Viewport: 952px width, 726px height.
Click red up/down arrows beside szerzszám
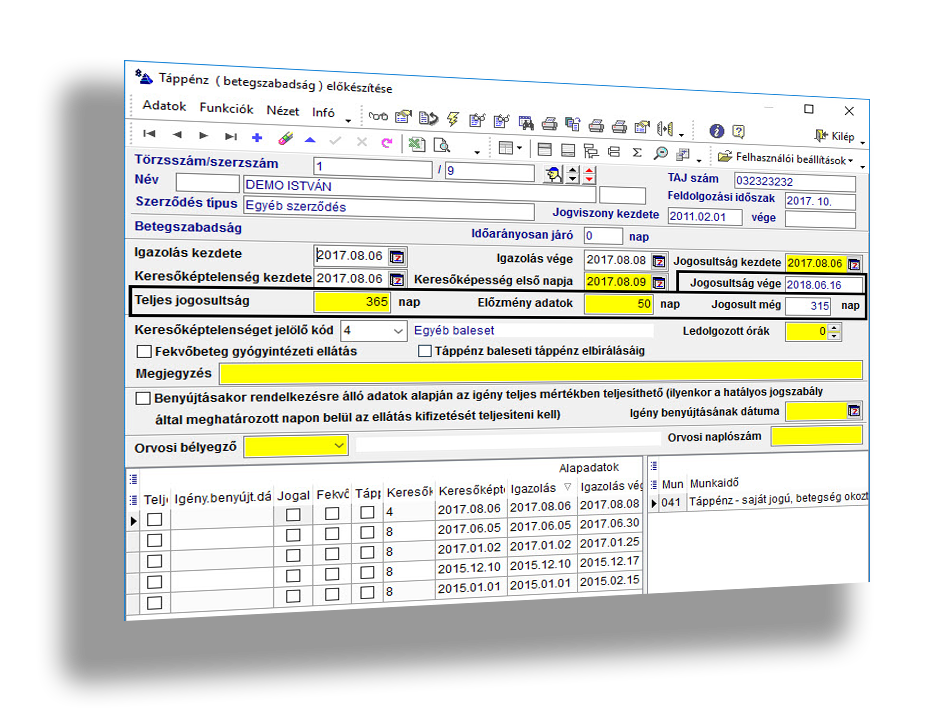[x=589, y=175]
